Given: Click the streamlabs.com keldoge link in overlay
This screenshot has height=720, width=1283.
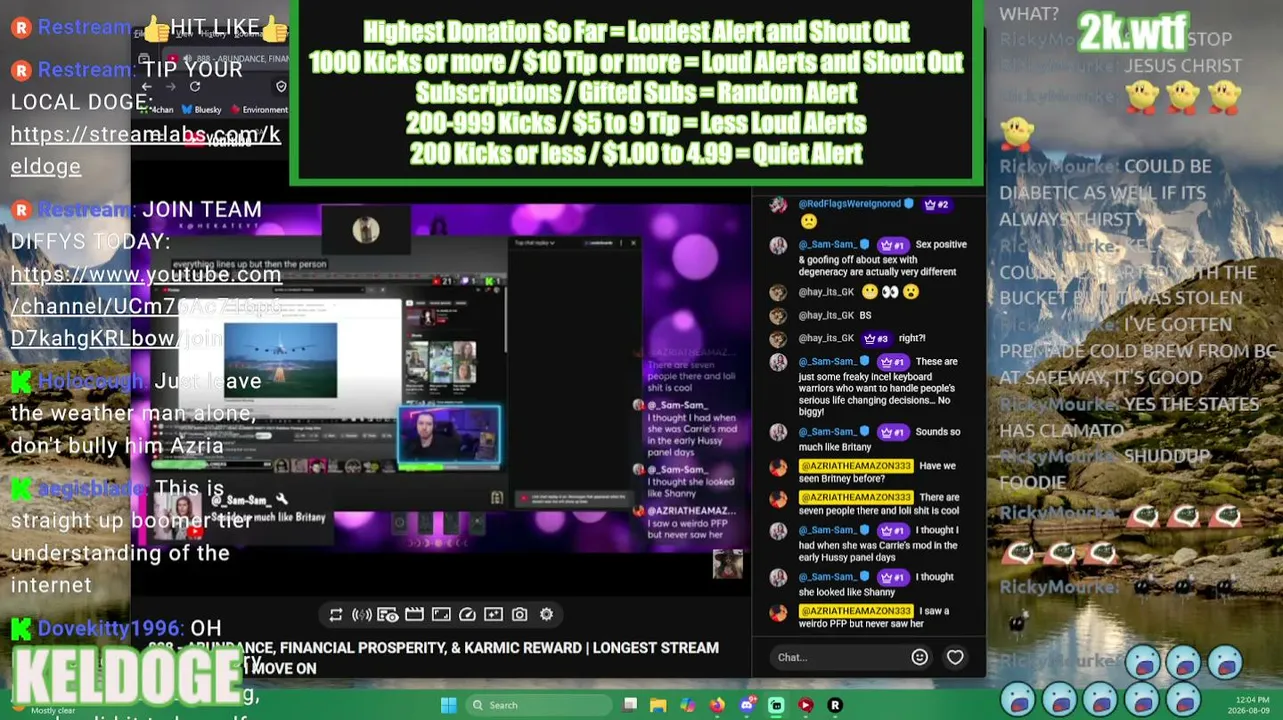Looking at the screenshot, I should pyautogui.click(x=146, y=150).
